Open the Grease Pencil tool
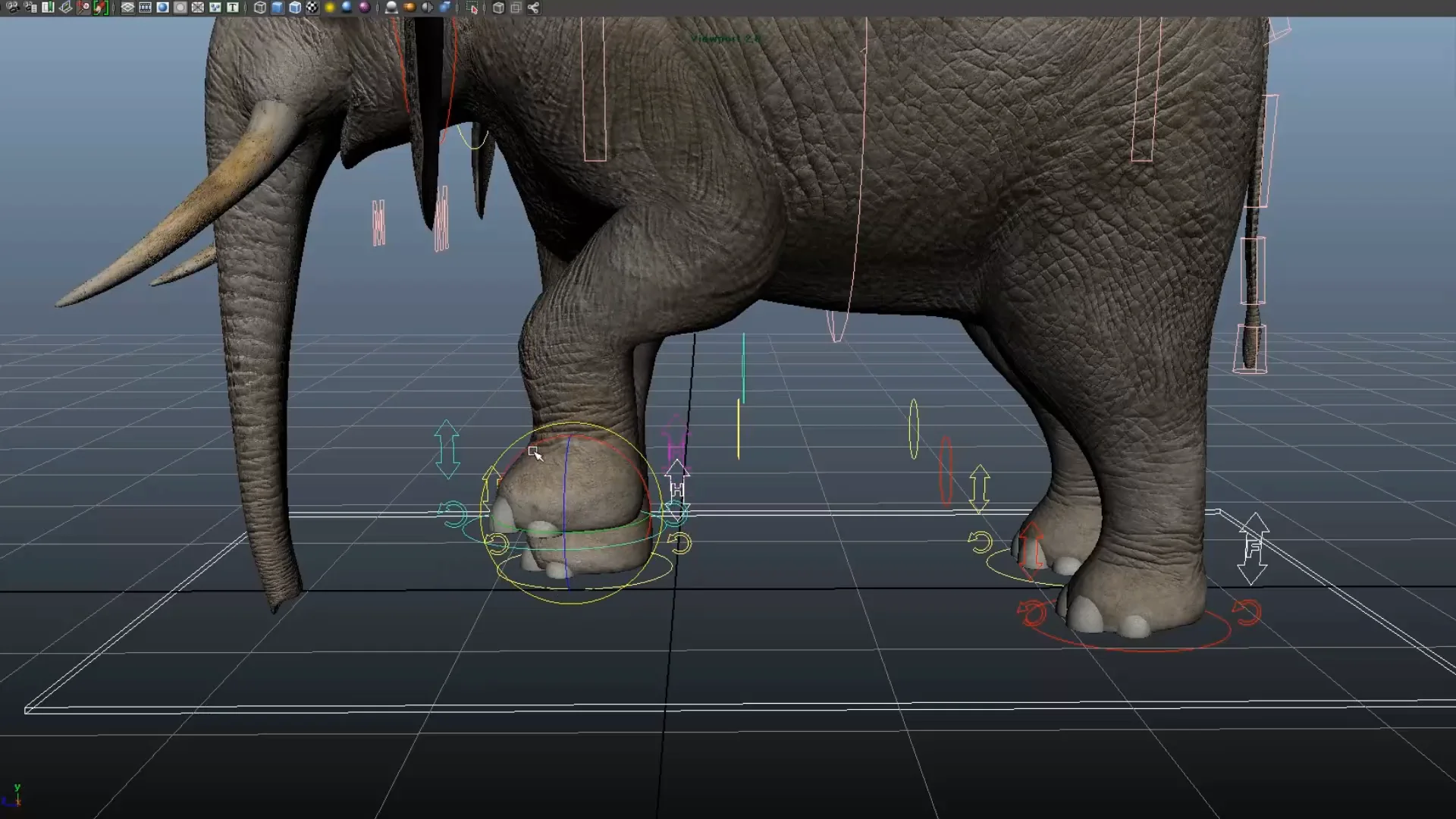 coord(100,8)
